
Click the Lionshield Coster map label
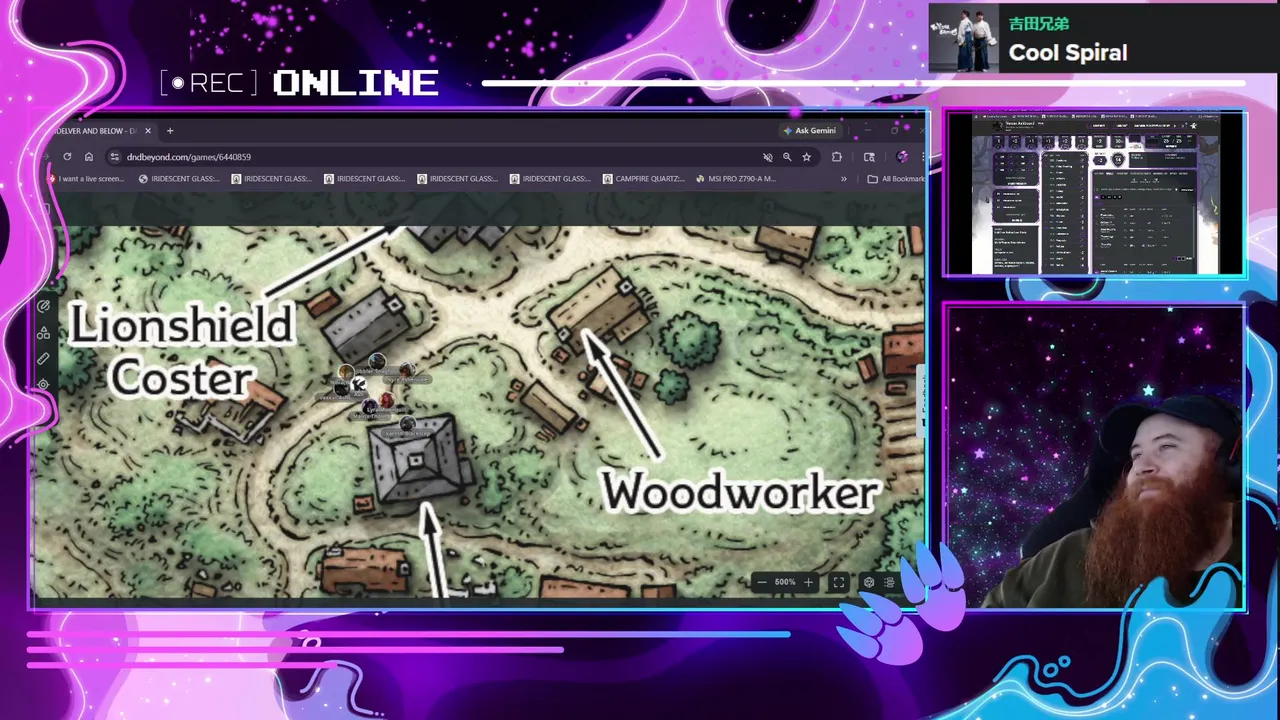(182, 351)
